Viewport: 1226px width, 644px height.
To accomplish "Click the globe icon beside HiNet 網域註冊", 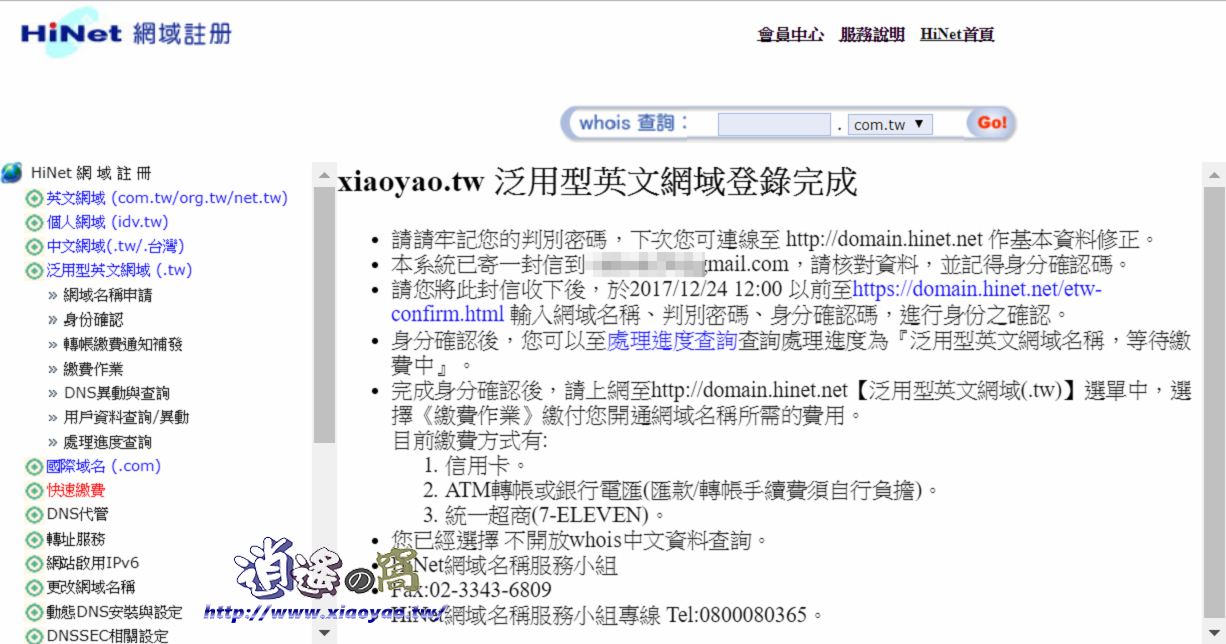I will (x=12, y=173).
